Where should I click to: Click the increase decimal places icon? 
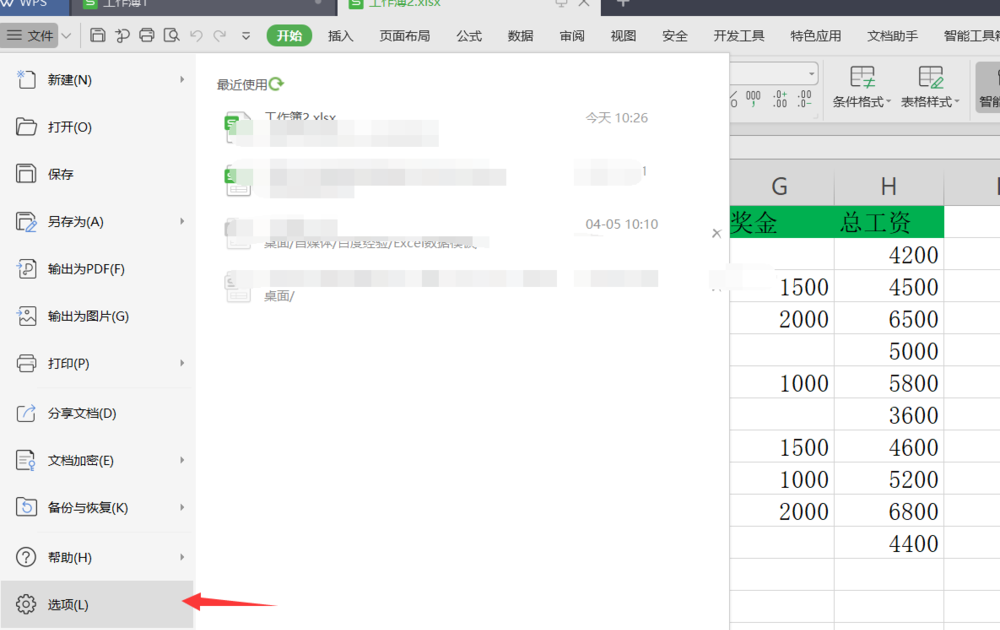tap(780, 98)
